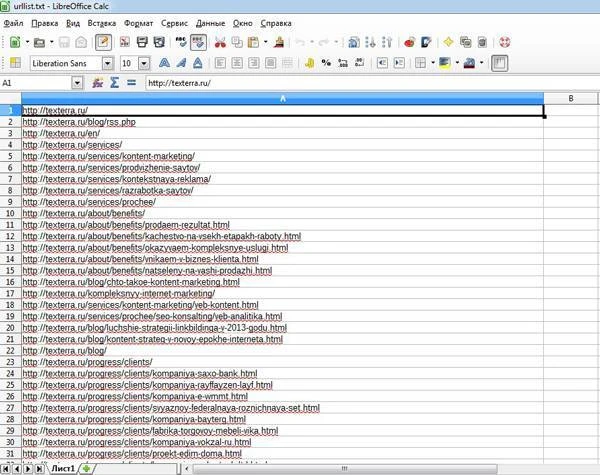Insert Chart icon
Screen dimensions: 600x475
[x=409, y=42]
